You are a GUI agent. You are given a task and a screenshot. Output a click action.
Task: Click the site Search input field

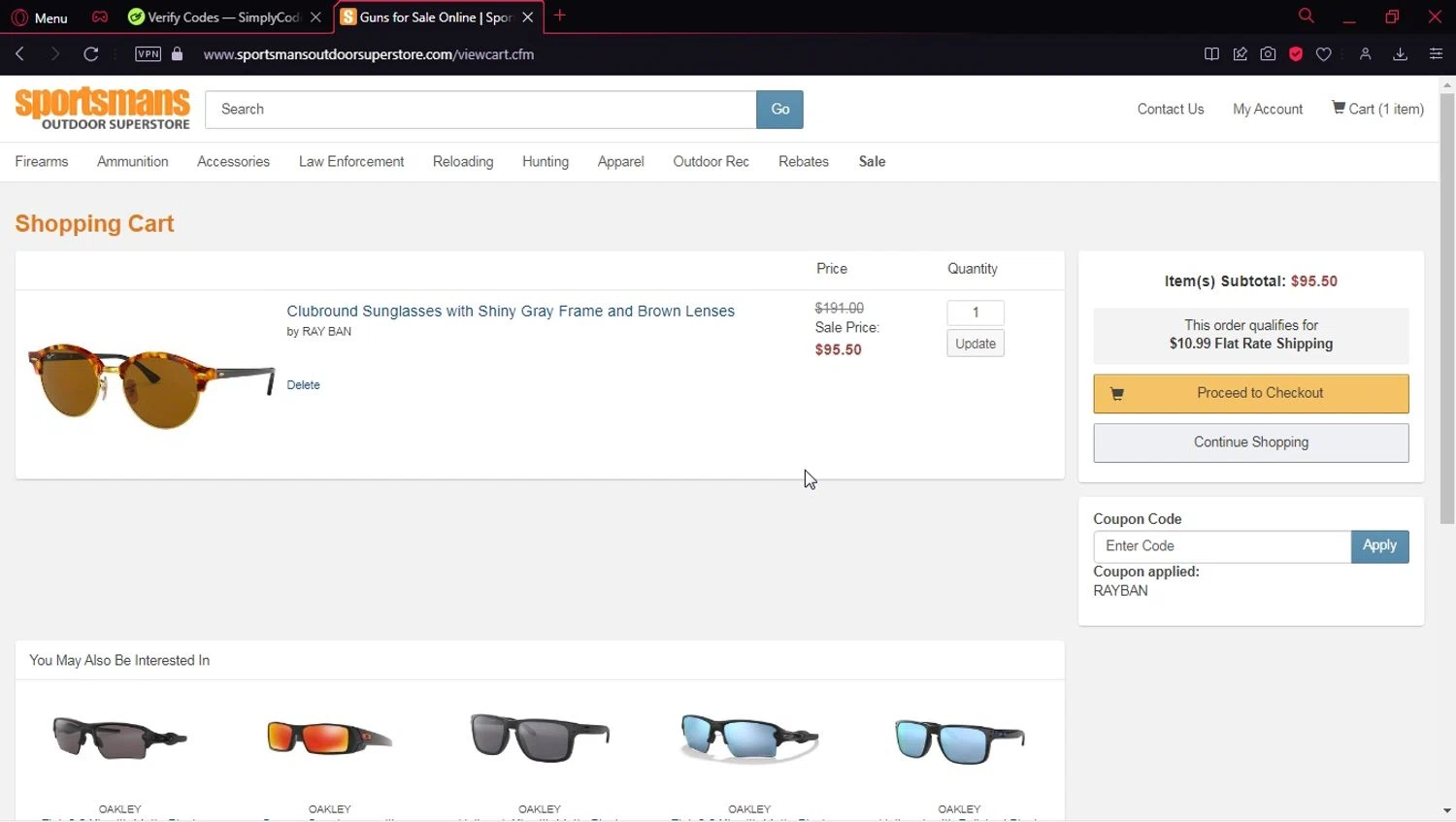click(x=480, y=110)
